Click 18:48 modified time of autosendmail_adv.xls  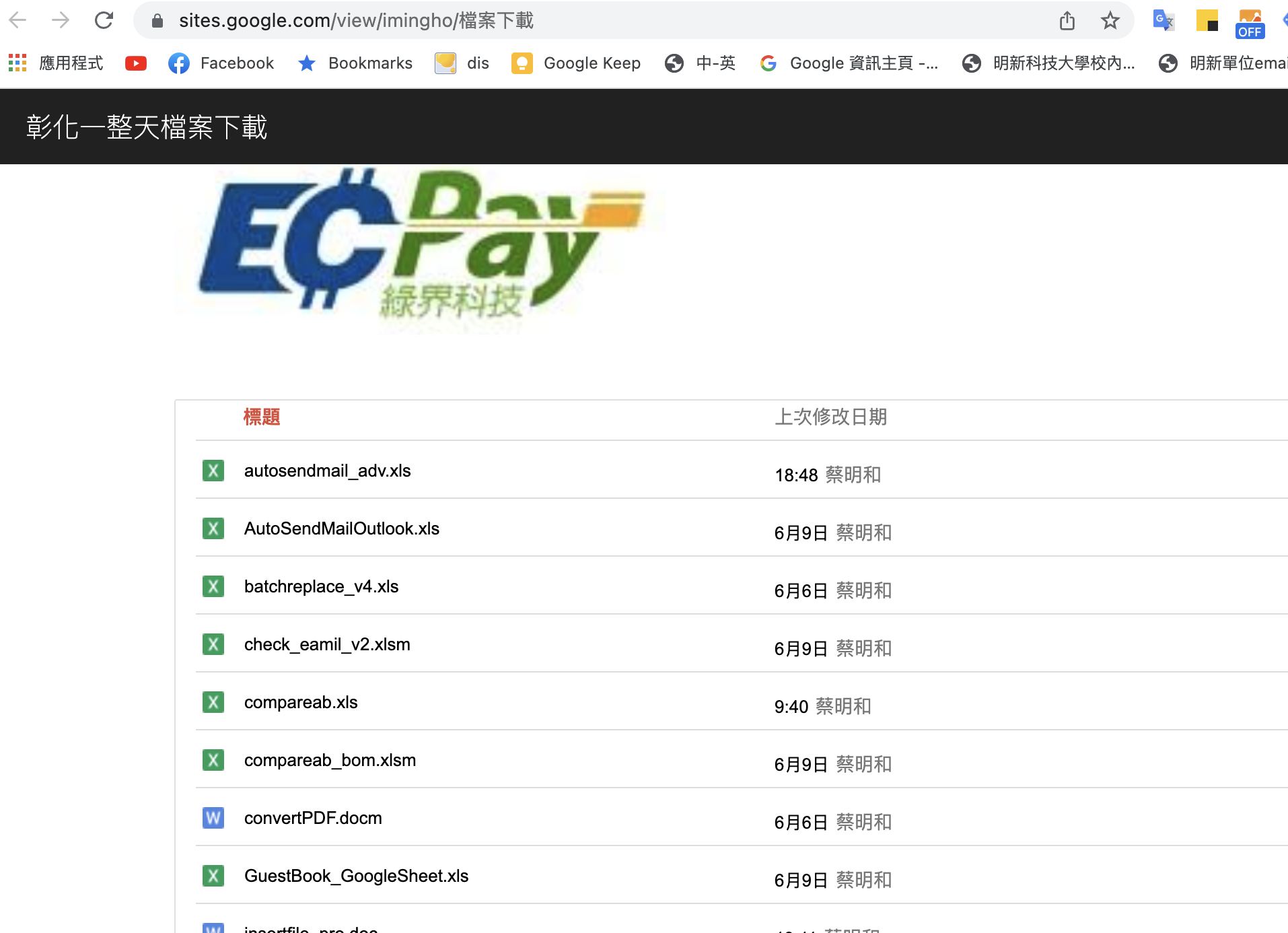(x=796, y=475)
